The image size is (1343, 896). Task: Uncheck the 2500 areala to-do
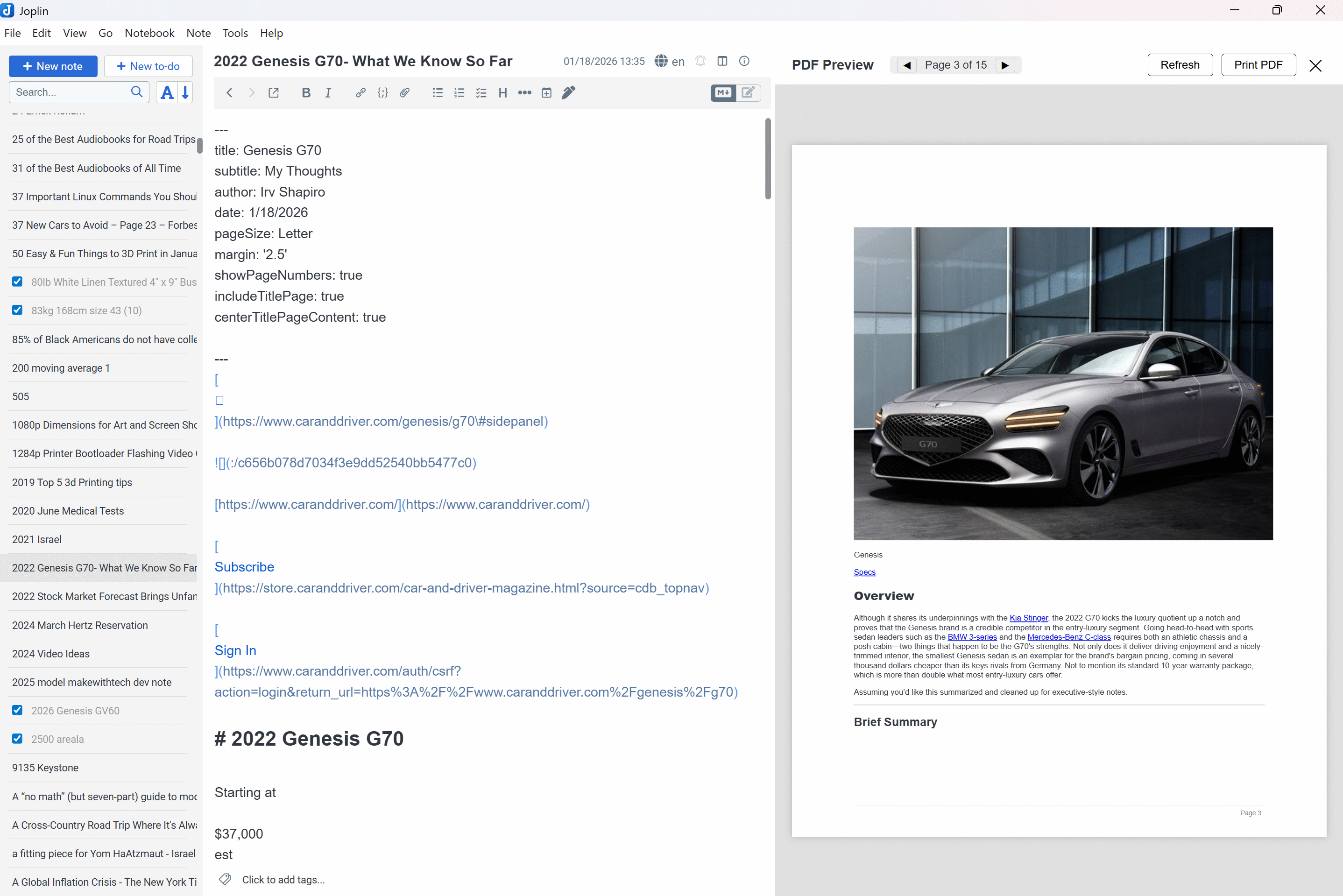pyautogui.click(x=17, y=739)
